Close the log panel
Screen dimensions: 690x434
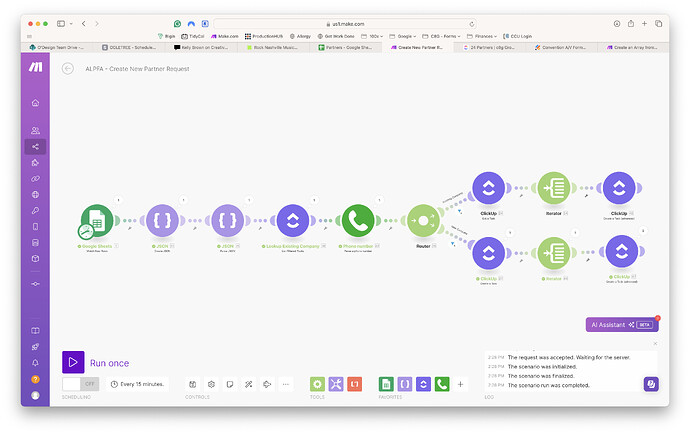pyautogui.click(x=655, y=343)
